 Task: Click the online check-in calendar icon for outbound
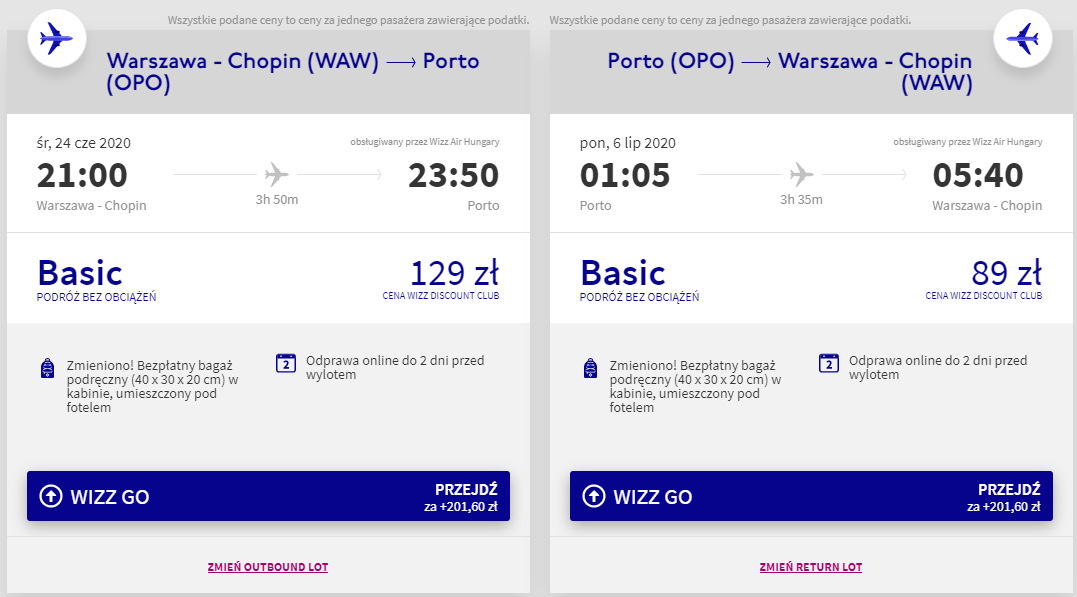286,363
